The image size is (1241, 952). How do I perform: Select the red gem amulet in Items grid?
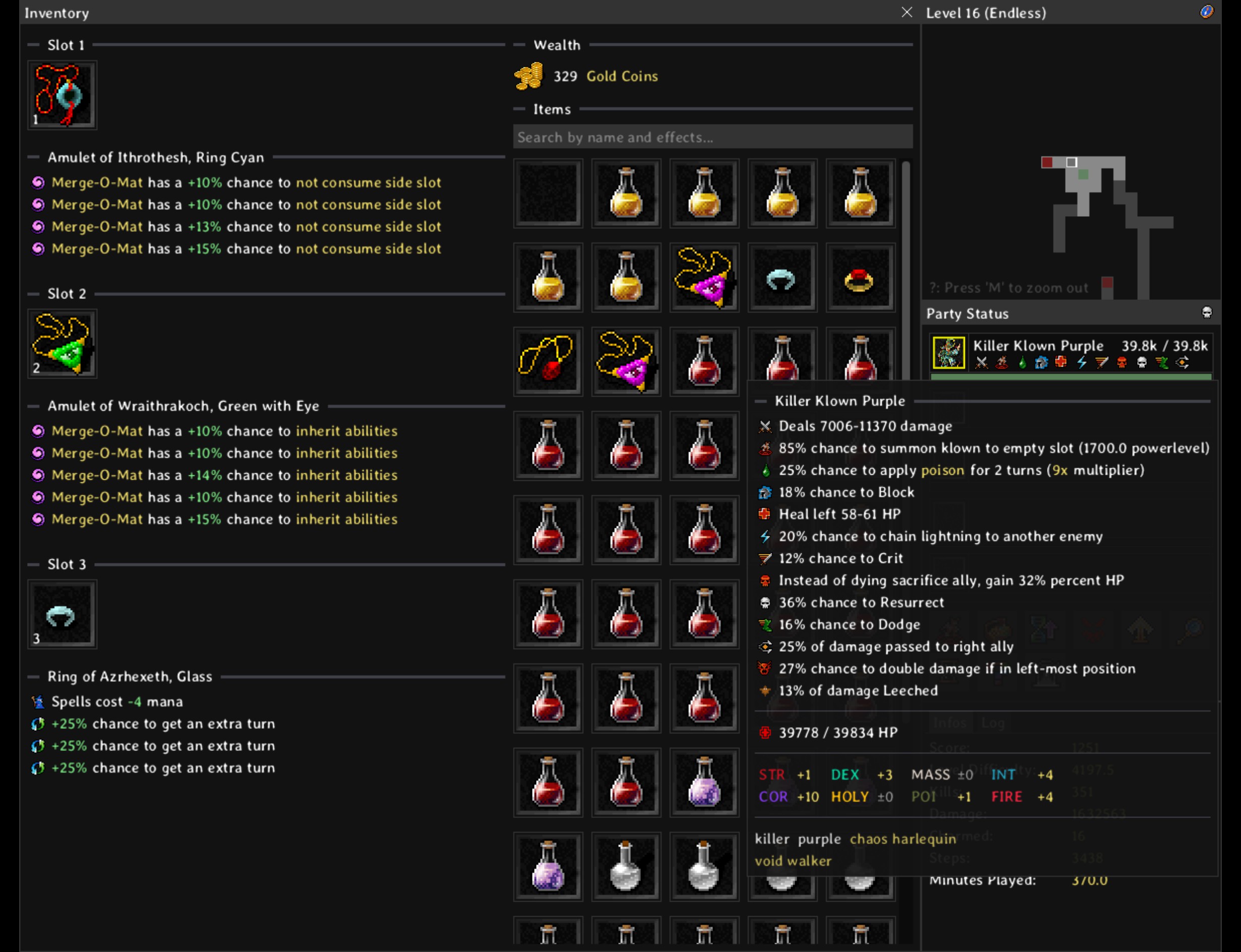tap(548, 362)
